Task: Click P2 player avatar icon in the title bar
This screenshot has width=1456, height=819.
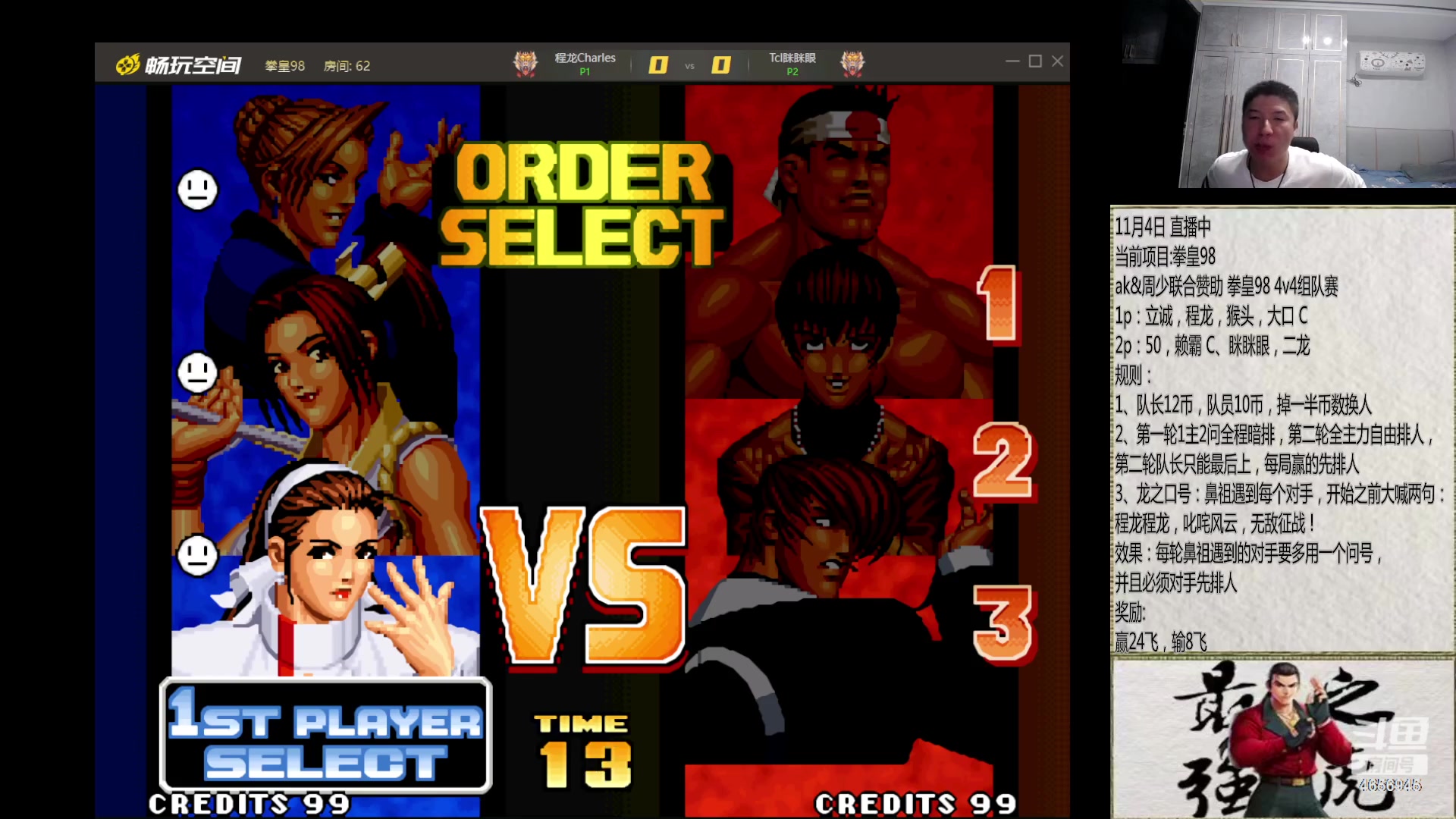Action: 852,63
